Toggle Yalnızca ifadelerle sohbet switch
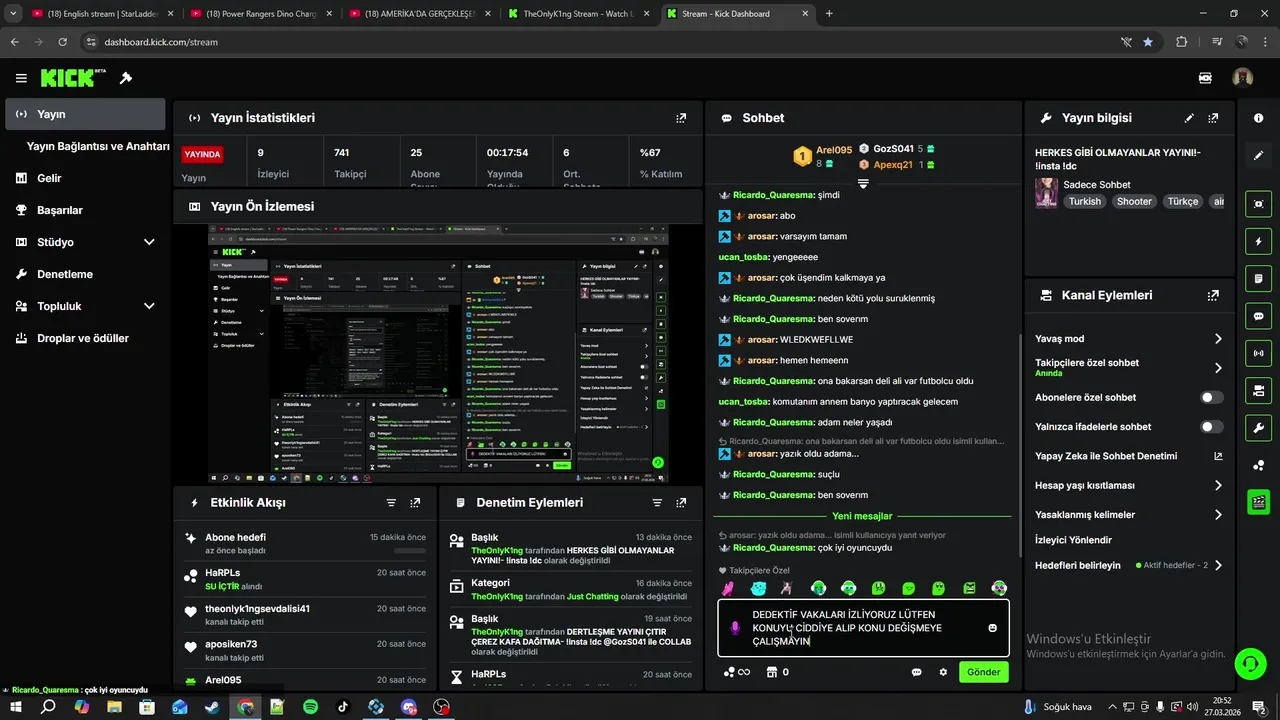 1211,426
